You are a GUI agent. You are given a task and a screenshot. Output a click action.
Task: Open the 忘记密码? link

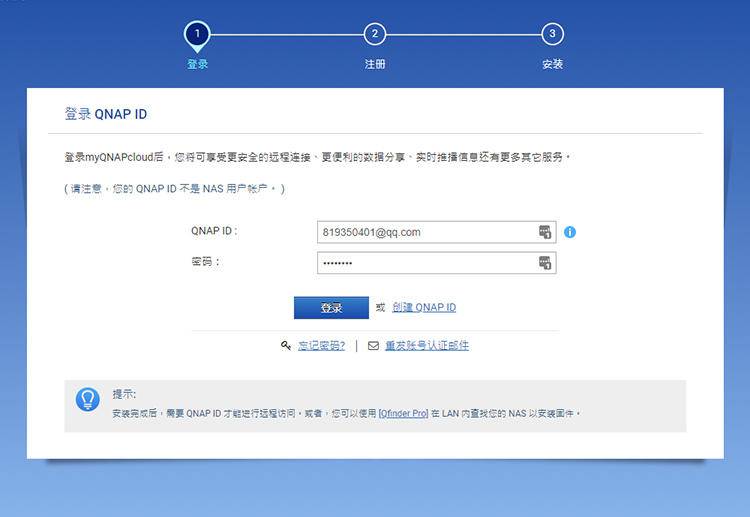pyautogui.click(x=321, y=345)
